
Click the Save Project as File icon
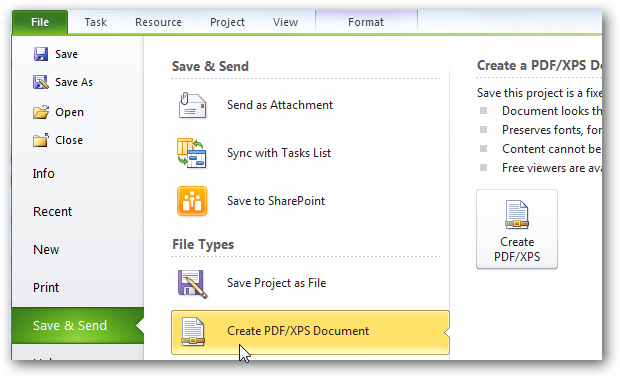point(193,284)
